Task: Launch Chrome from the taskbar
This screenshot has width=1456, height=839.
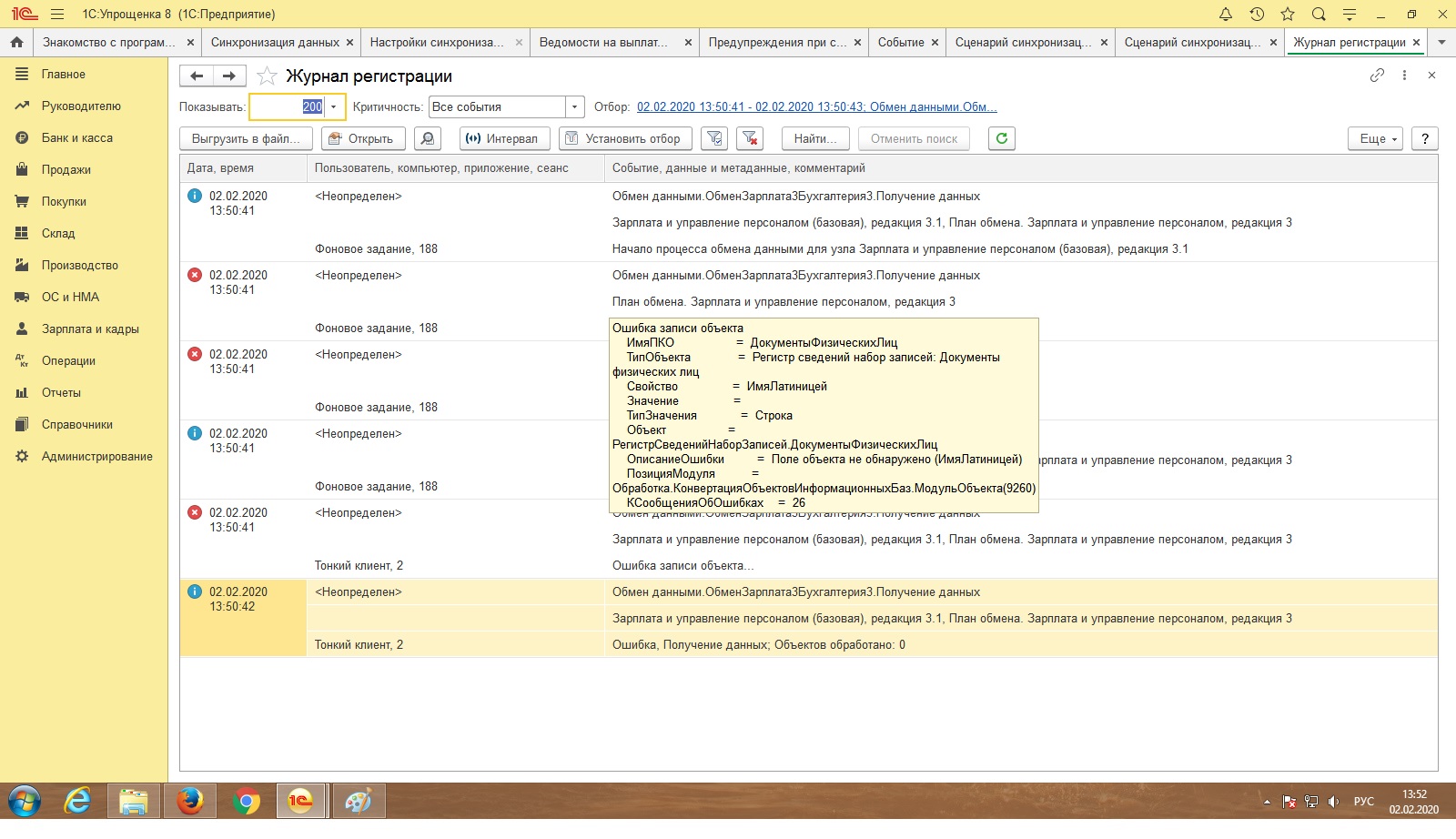Action: pos(246,802)
